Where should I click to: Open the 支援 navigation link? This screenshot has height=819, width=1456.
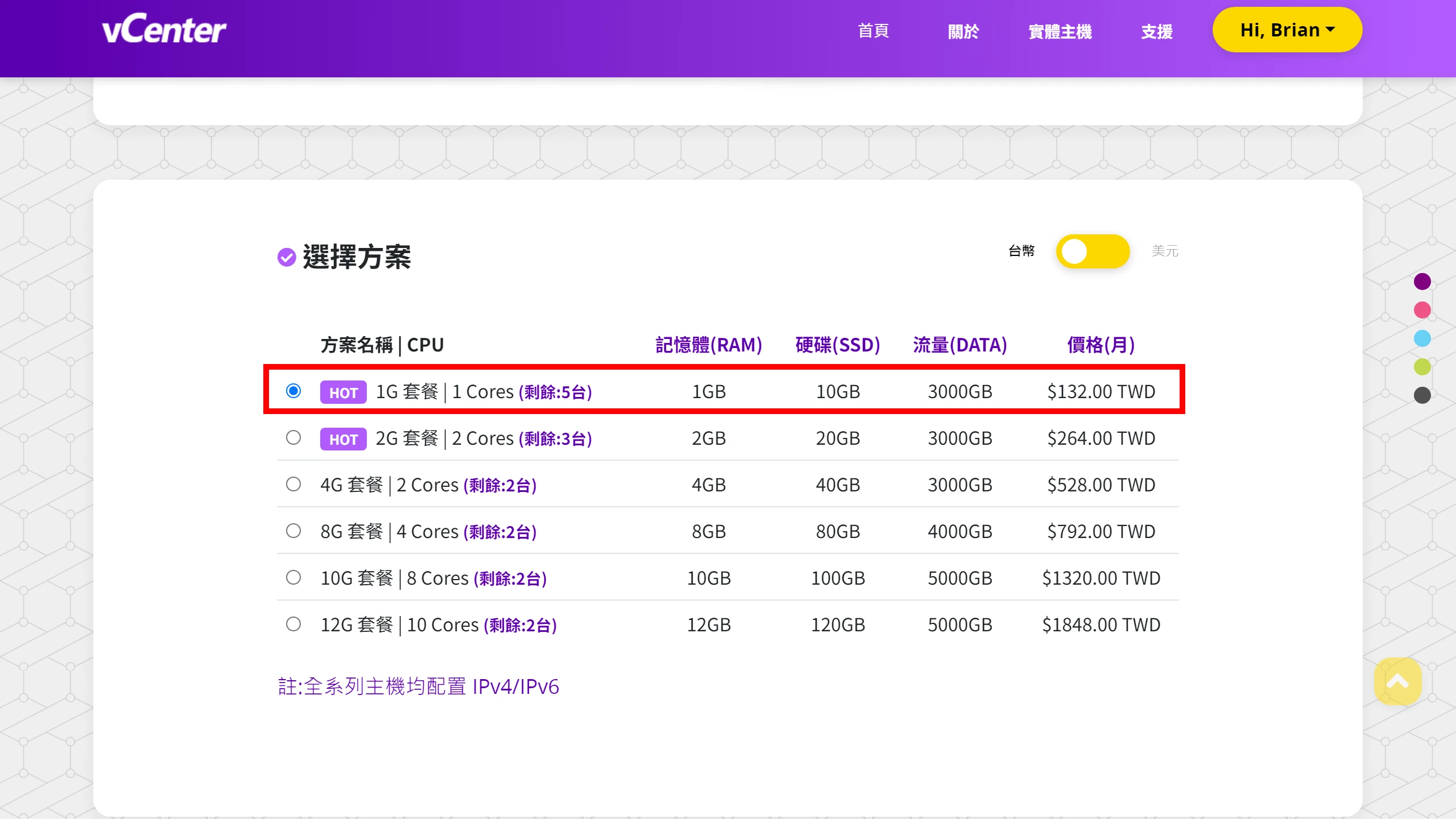click(1156, 31)
